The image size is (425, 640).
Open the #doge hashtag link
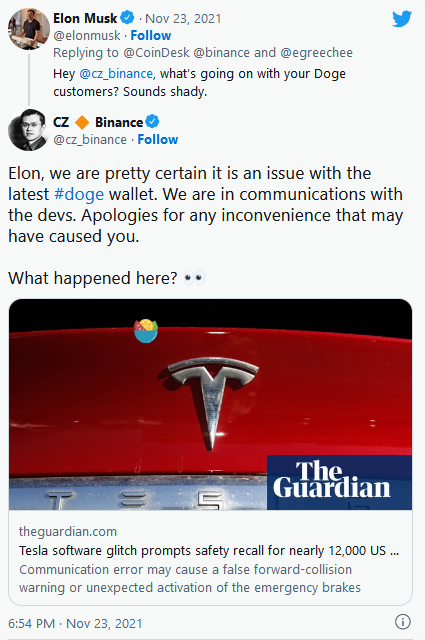(79, 194)
